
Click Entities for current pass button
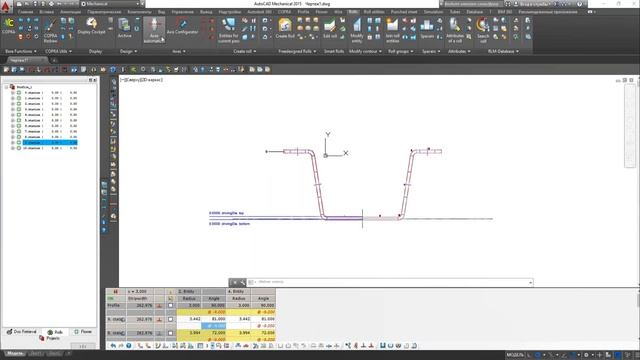coord(229,31)
